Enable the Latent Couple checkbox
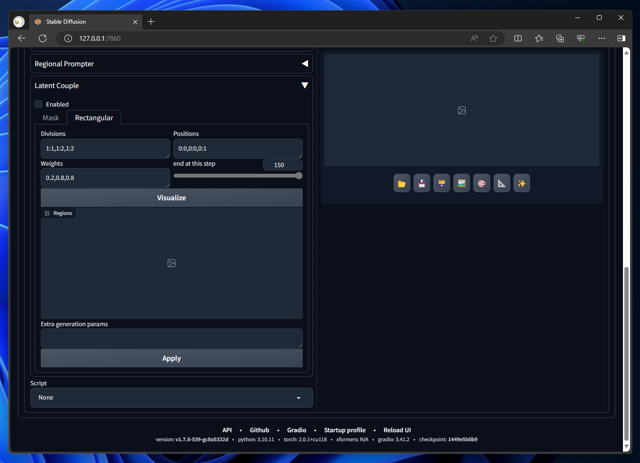640x463 pixels. 38,104
